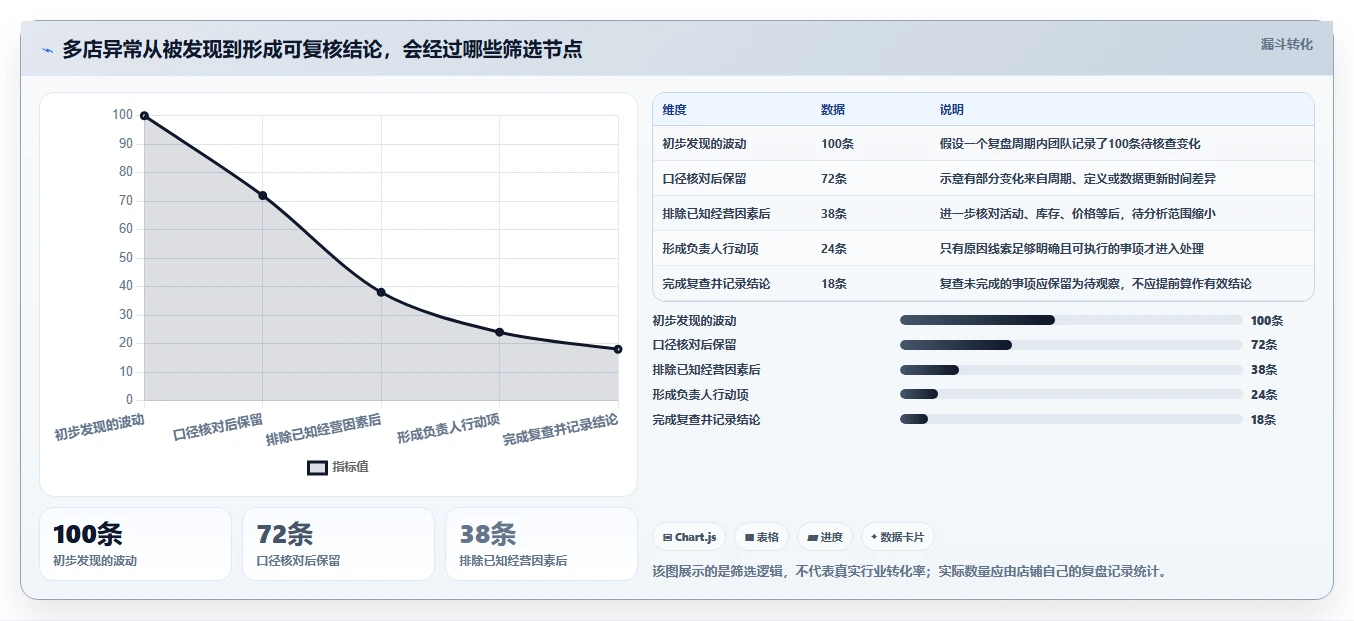Image resolution: width=1354 pixels, height=621 pixels.
Task: Click x-axis label 初步发现的波动
Action: pyautogui.click(x=99, y=427)
